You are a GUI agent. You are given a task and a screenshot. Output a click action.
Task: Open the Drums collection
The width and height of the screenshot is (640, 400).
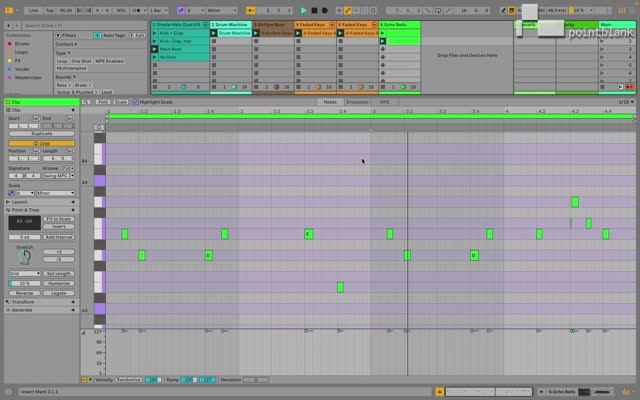coord(22,44)
